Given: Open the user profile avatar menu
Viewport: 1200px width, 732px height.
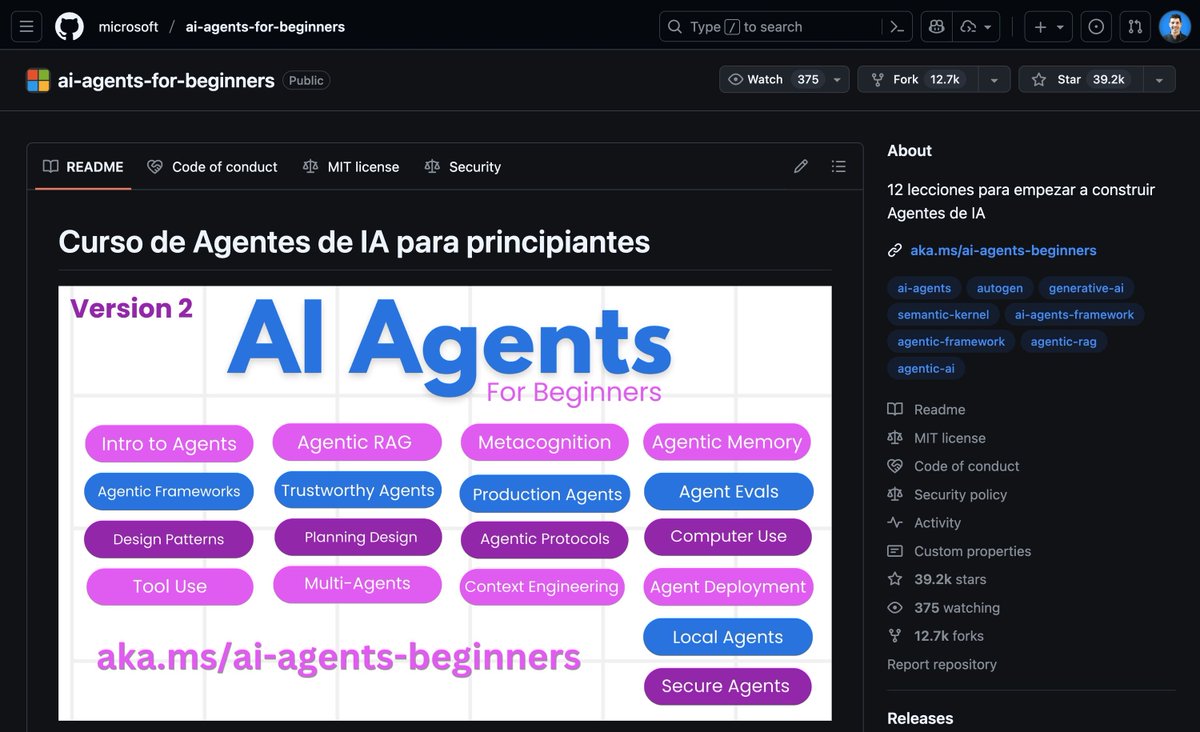Looking at the screenshot, I should point(1175,27).
